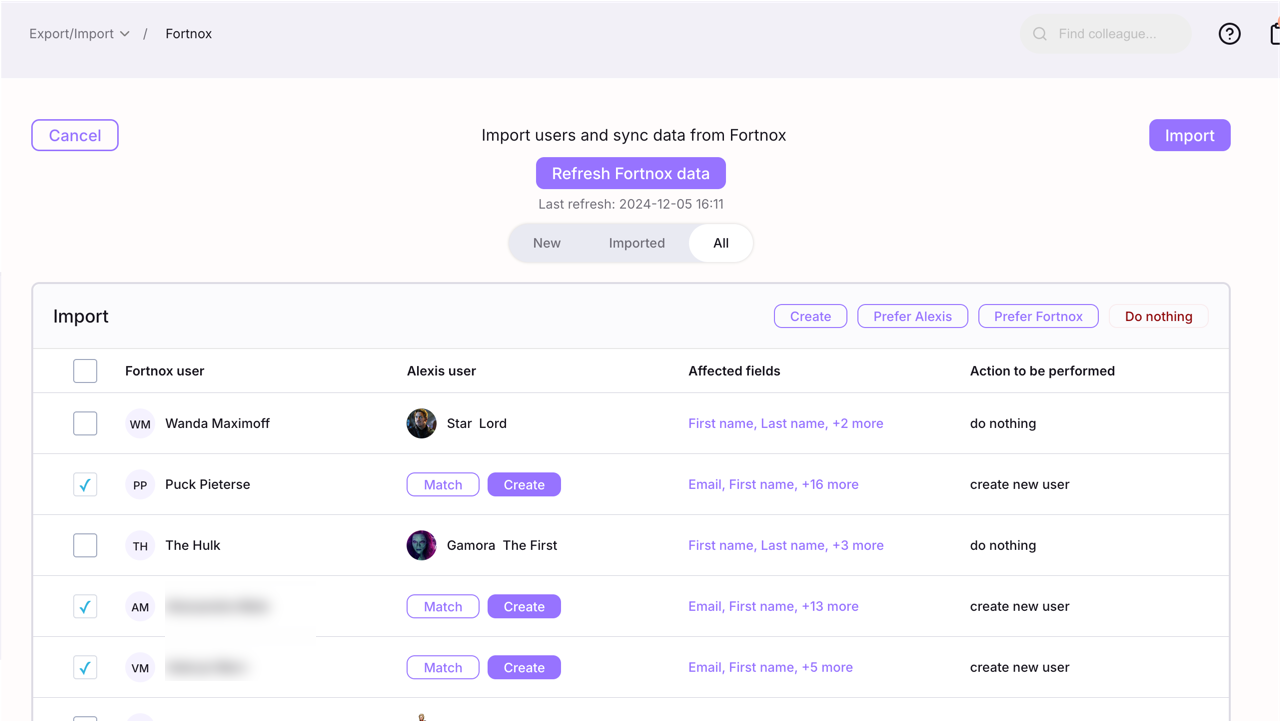Click the name The Hulk
Viewport: 1281px width, 721px height.
(193, 546)
